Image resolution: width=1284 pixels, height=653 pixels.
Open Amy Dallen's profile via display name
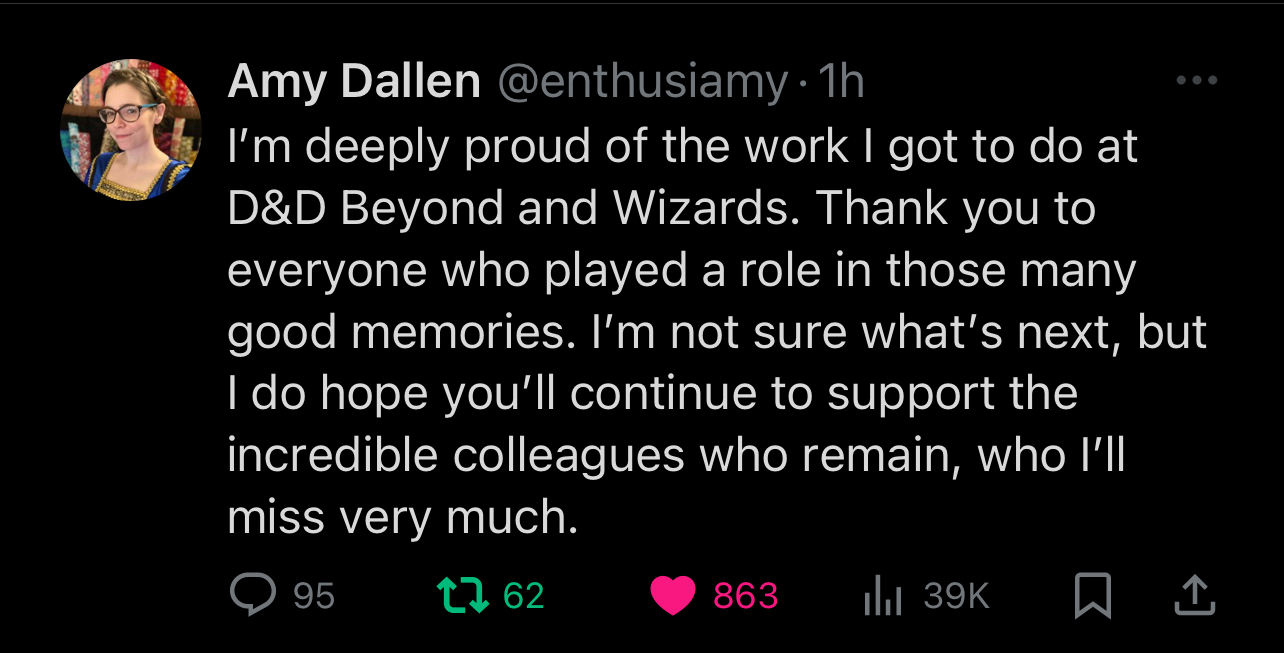click(x=354, y=82)
